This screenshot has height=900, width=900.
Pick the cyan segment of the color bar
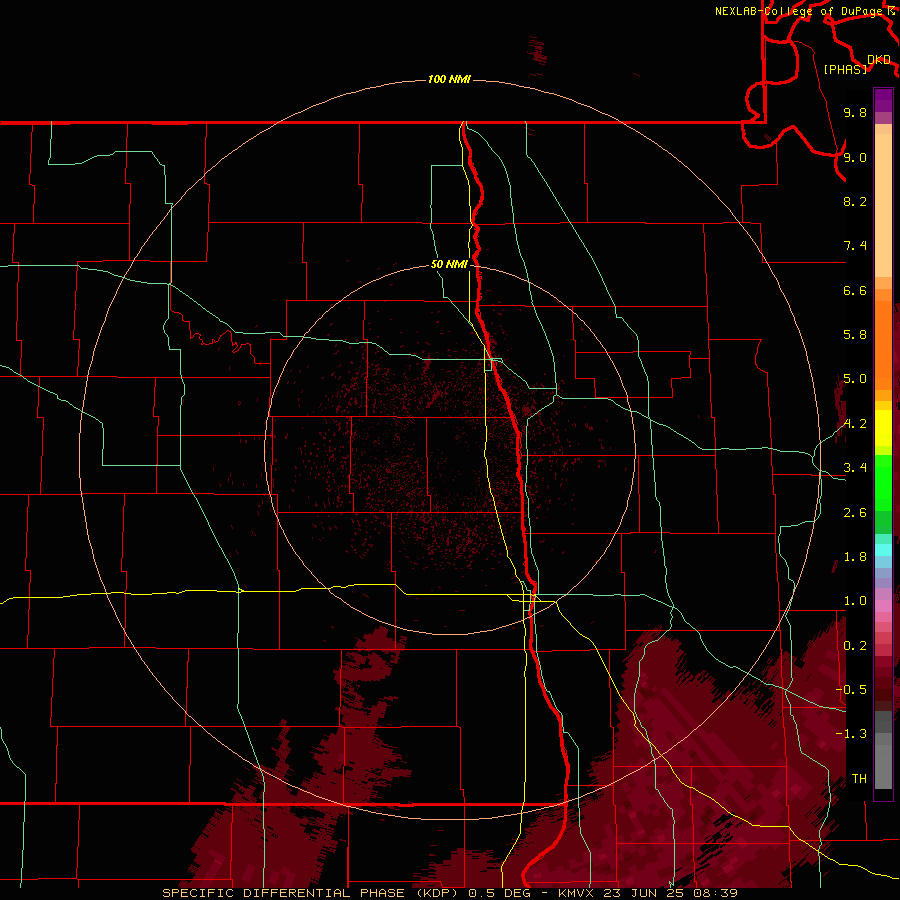point(883,550)
